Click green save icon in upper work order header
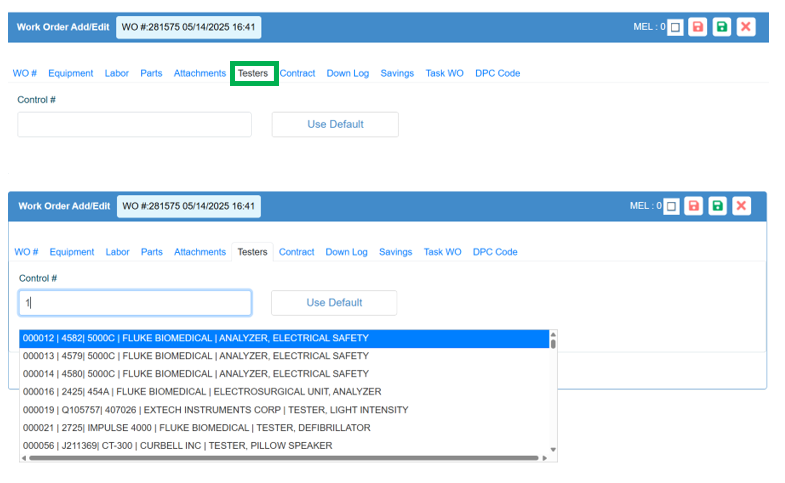The width and height of the screenshot is (785, 483). pos(721,27)
